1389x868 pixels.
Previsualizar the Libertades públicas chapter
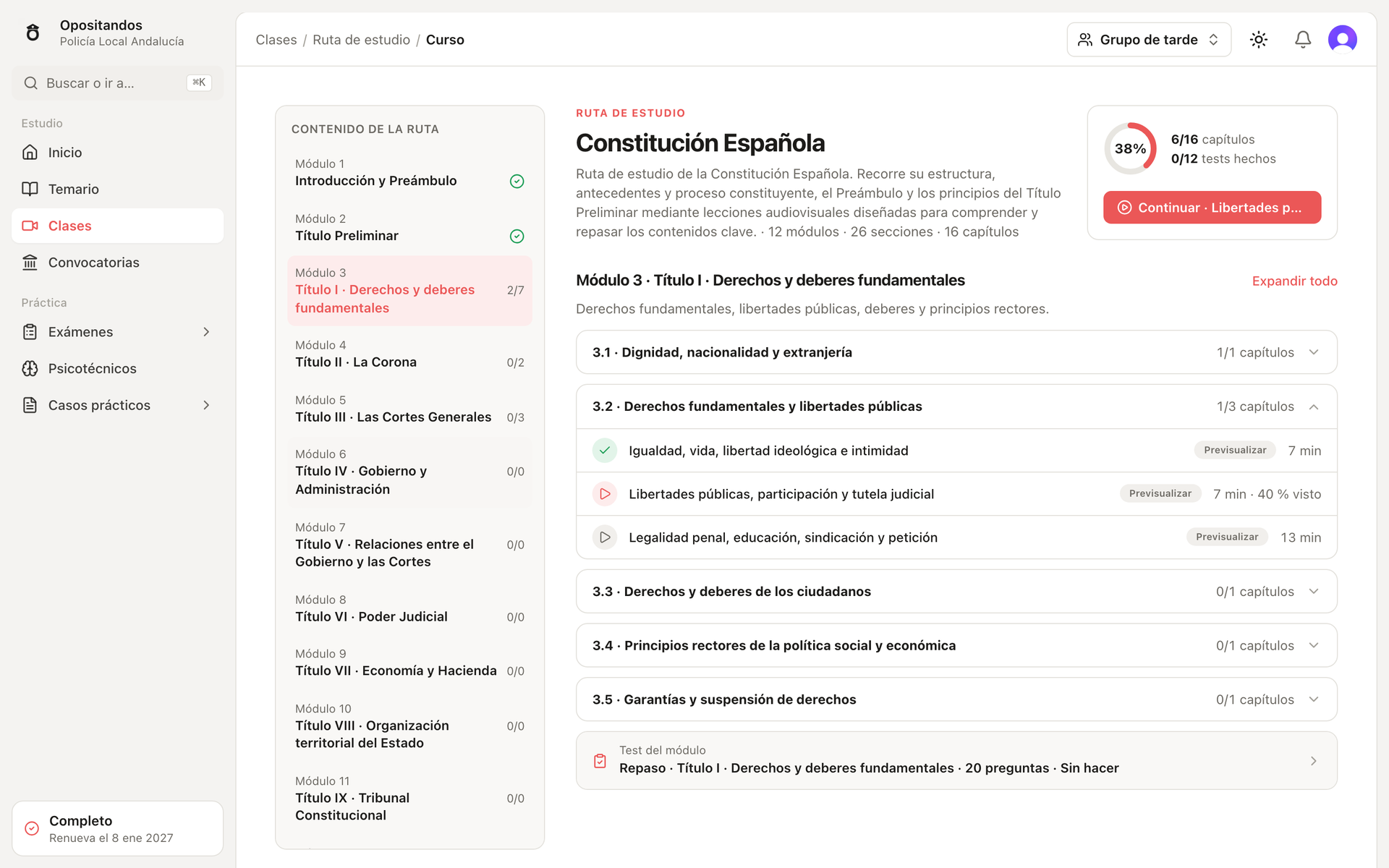[1160, 493]
